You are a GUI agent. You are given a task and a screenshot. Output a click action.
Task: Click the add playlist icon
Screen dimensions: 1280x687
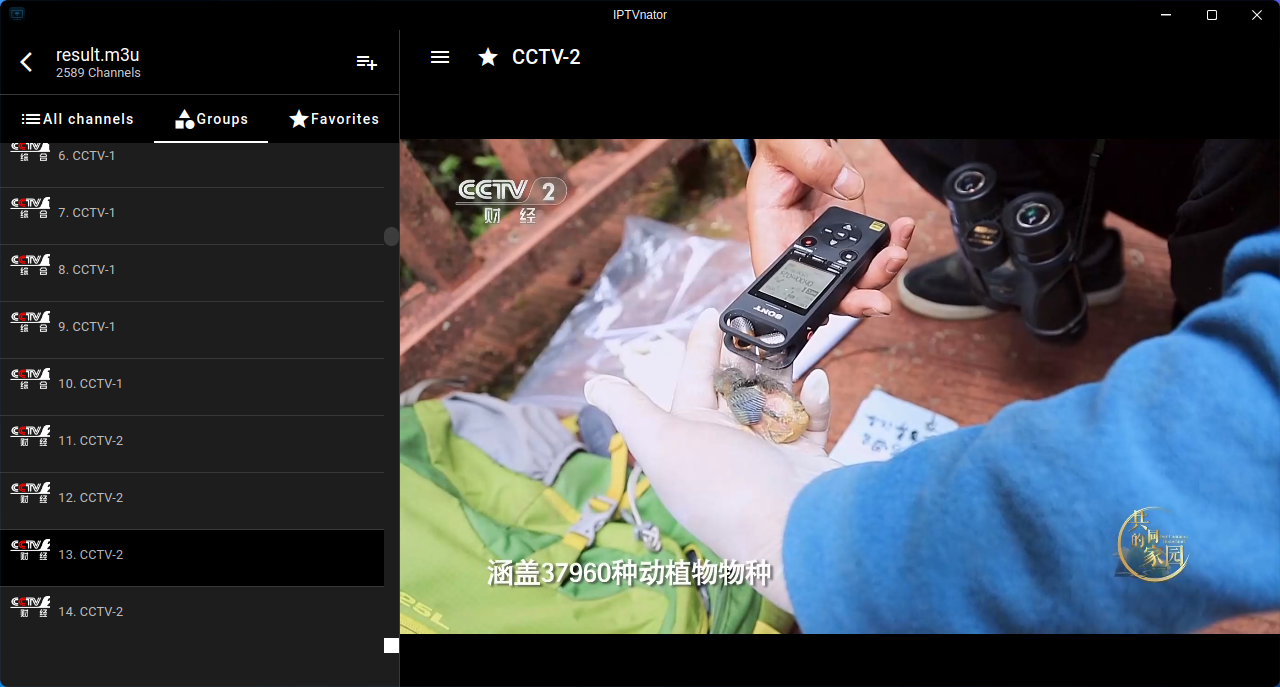[367, 62]
